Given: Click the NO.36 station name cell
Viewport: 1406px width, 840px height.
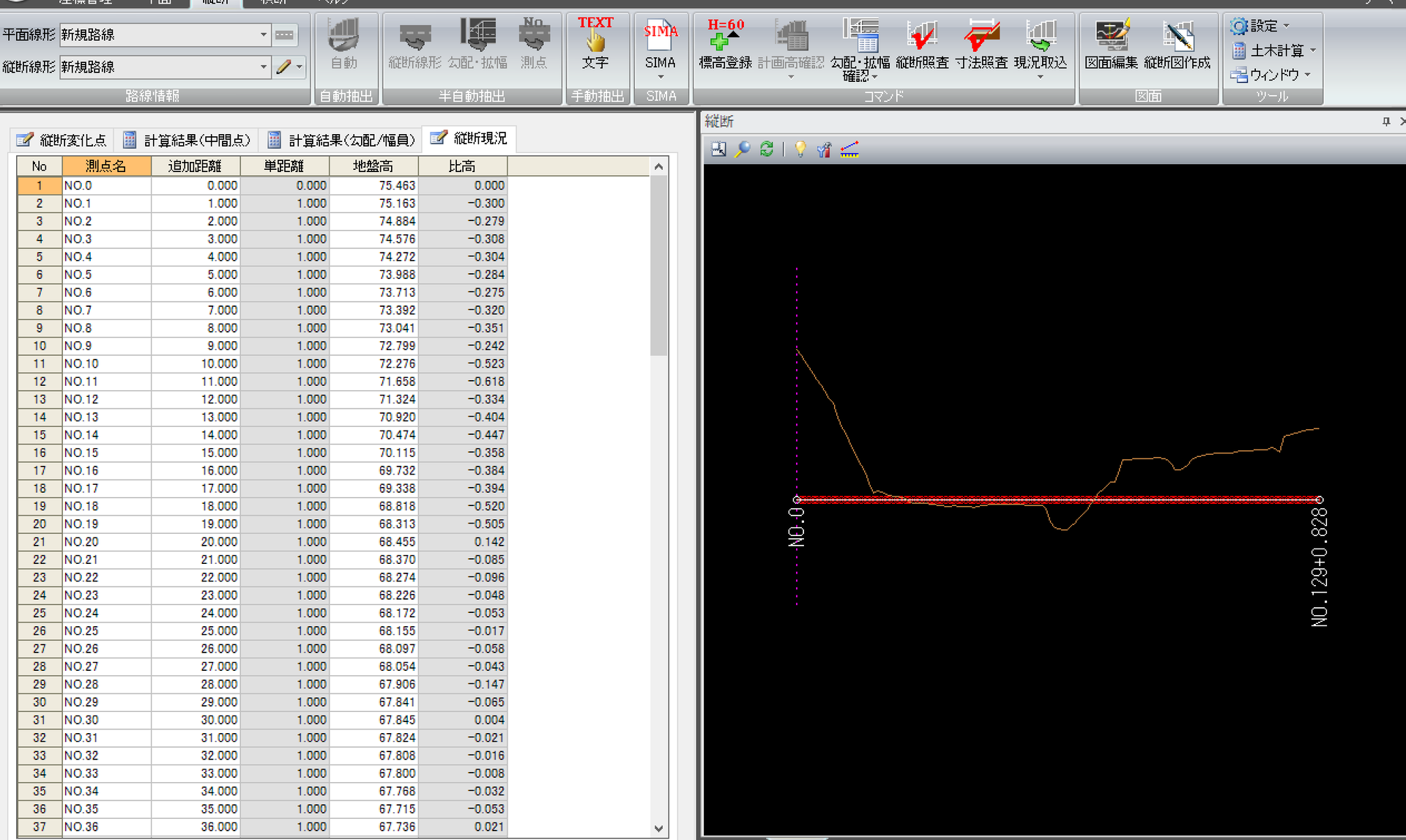Looking at the screenshot, I should coord(106,827).
